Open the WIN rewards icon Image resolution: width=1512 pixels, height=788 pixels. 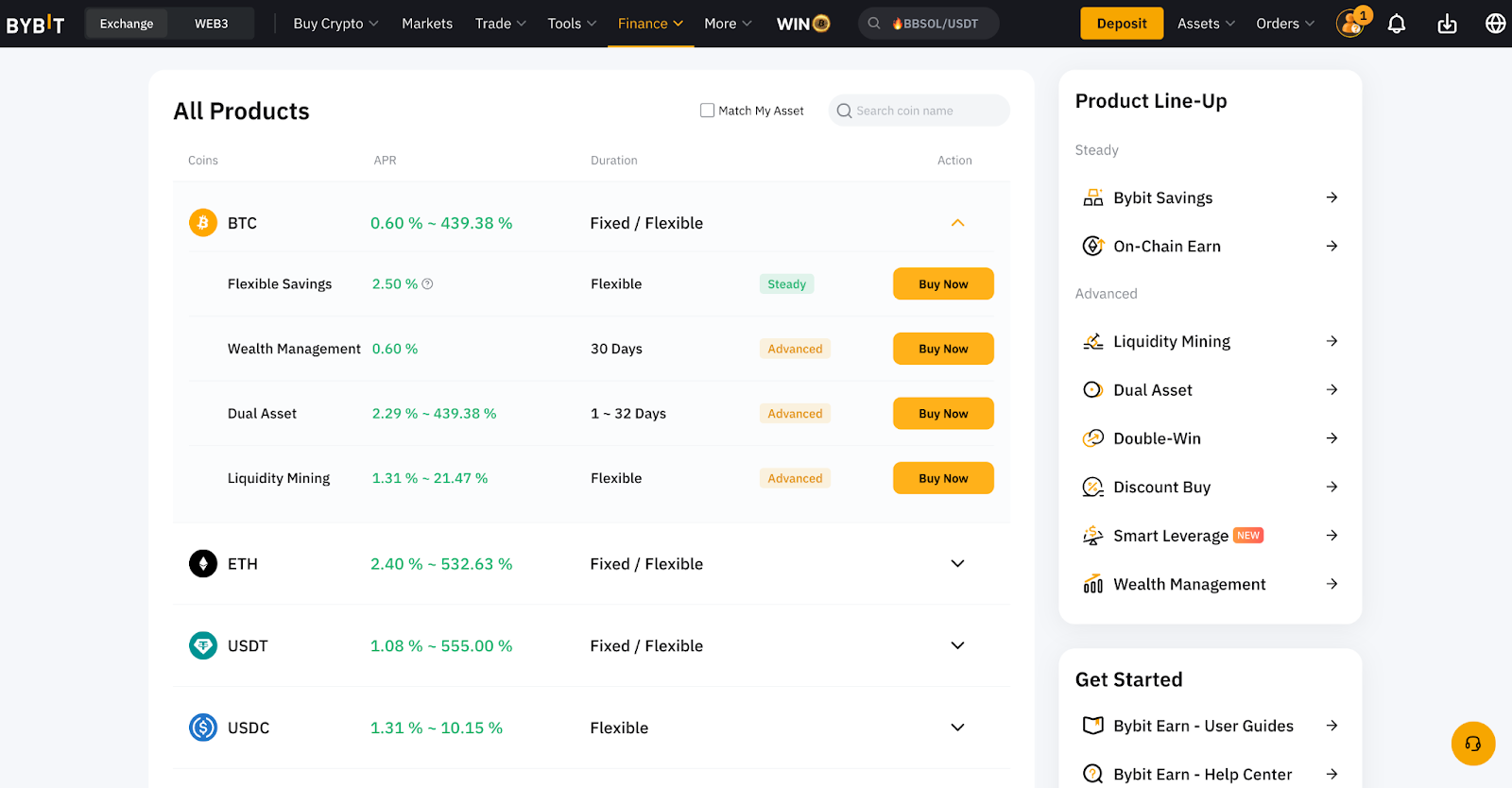(803, 24)
